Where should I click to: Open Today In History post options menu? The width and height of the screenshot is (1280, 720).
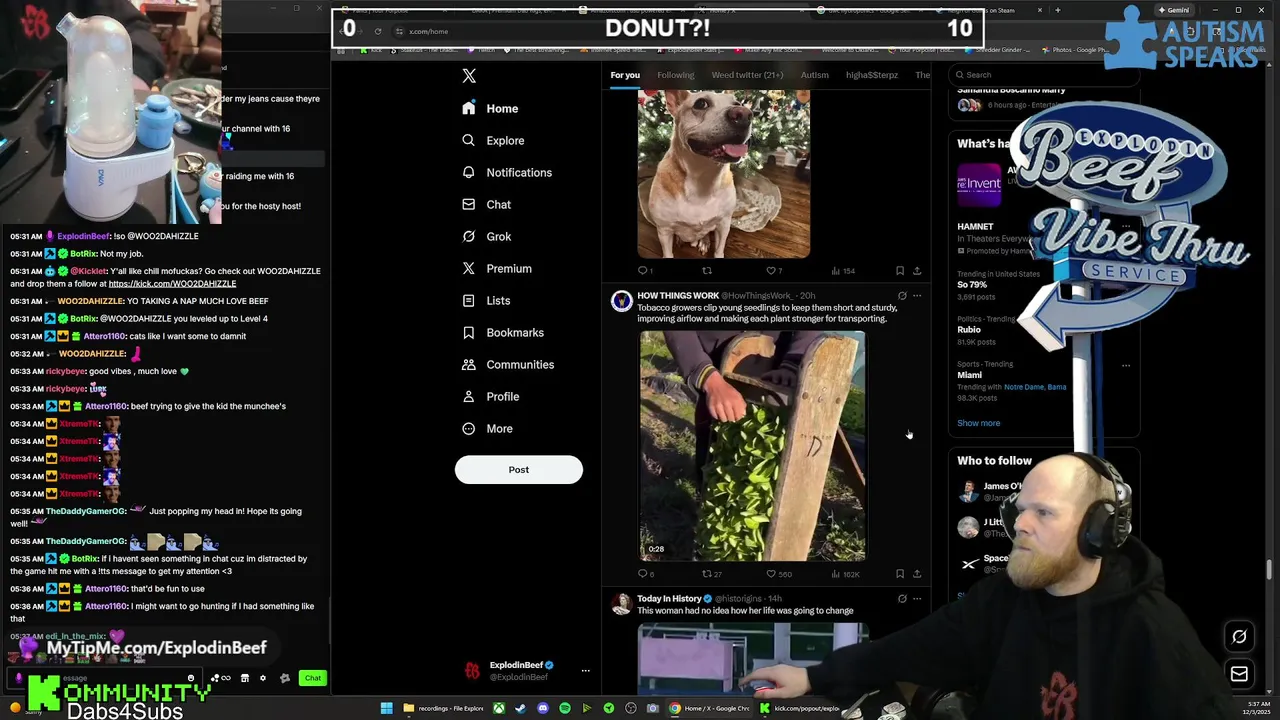tap(917, 599)
